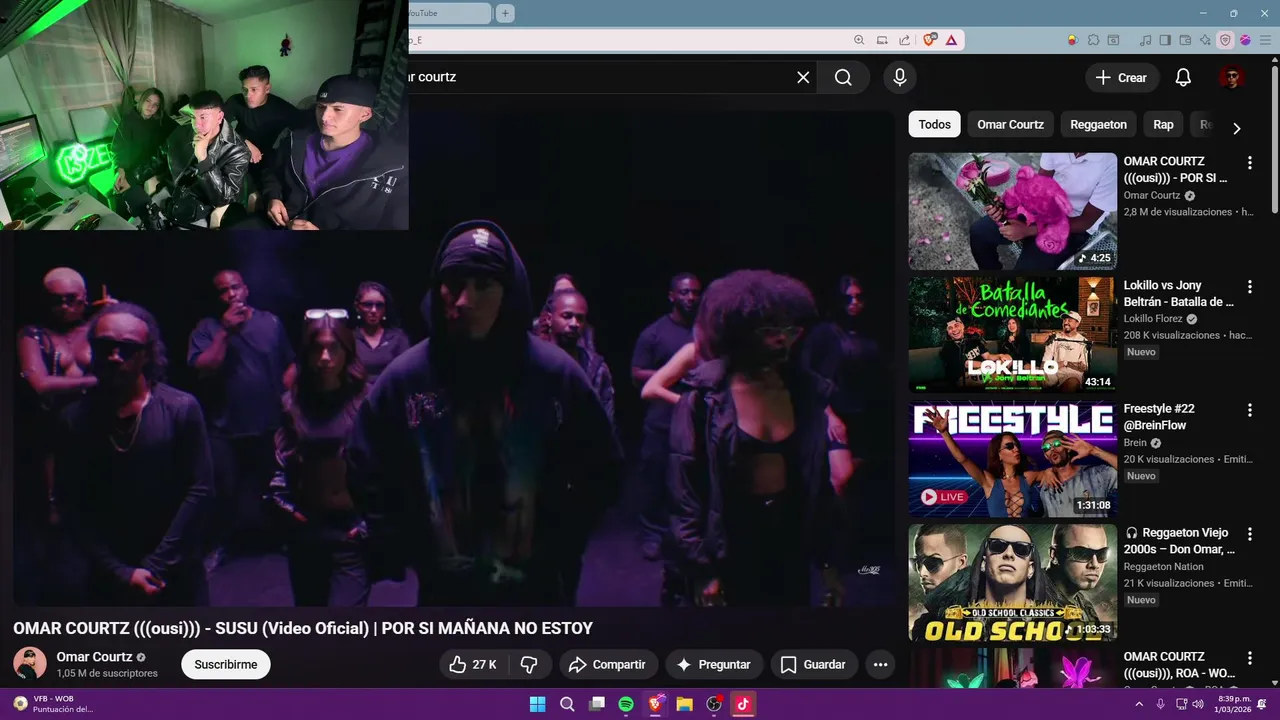Open Omar Courtz channel avatar
Image resolution: width=1280 pixels, height=720 pixels.
(30, 664)
